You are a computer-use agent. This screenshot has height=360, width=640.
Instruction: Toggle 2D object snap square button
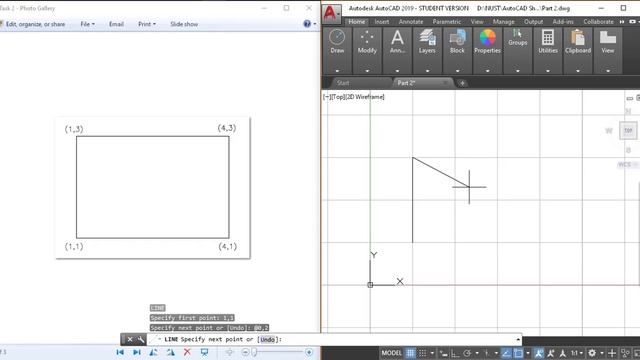coord(518,353)
